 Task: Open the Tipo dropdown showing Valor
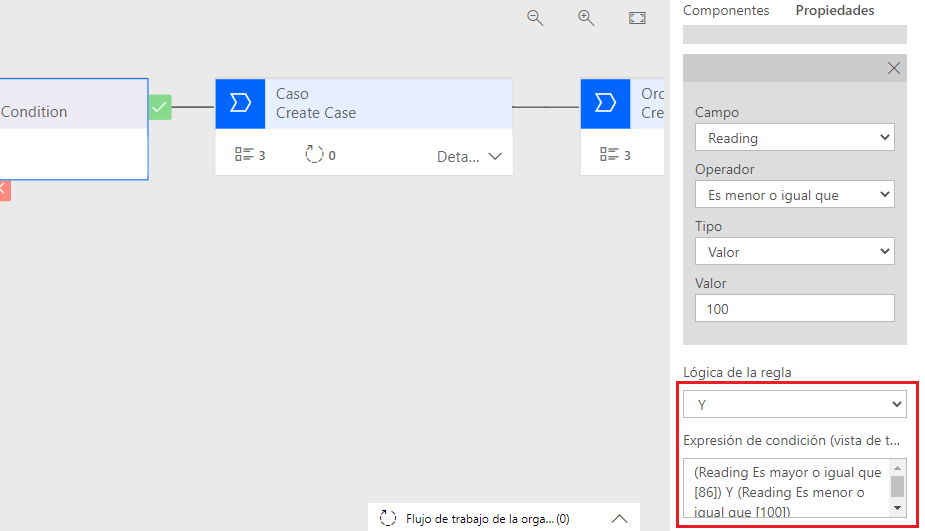coord(795,252)
